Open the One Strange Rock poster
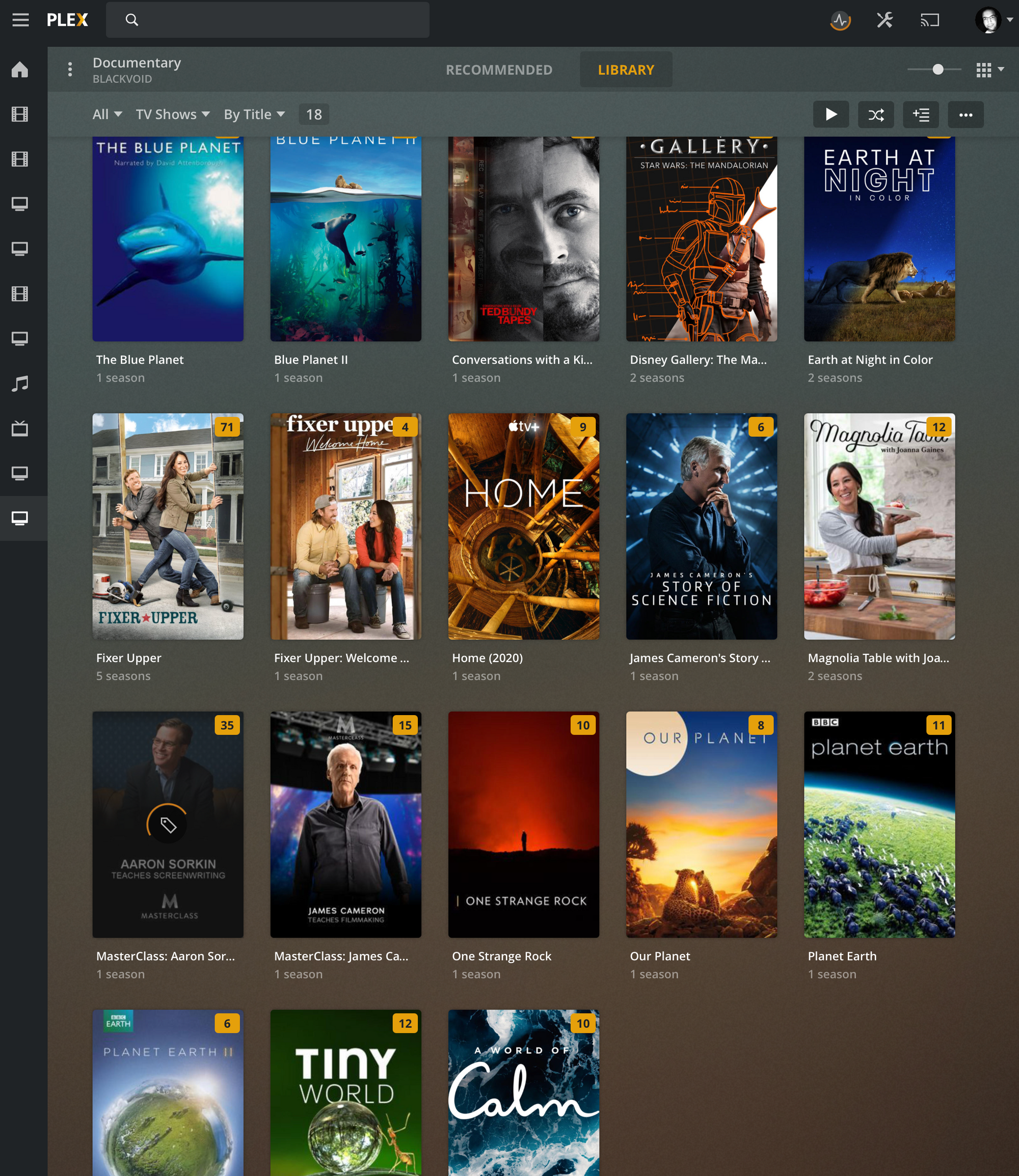 (524, 825)
